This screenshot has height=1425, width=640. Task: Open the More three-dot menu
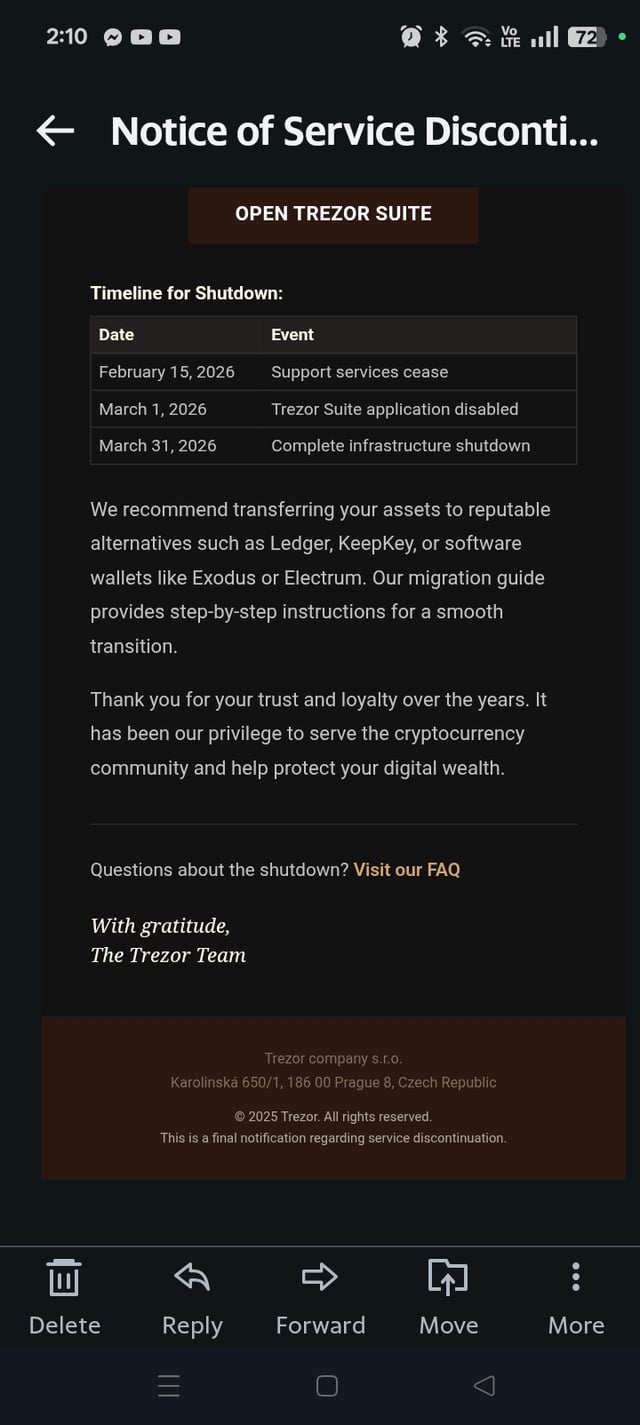pos(576,1277)
